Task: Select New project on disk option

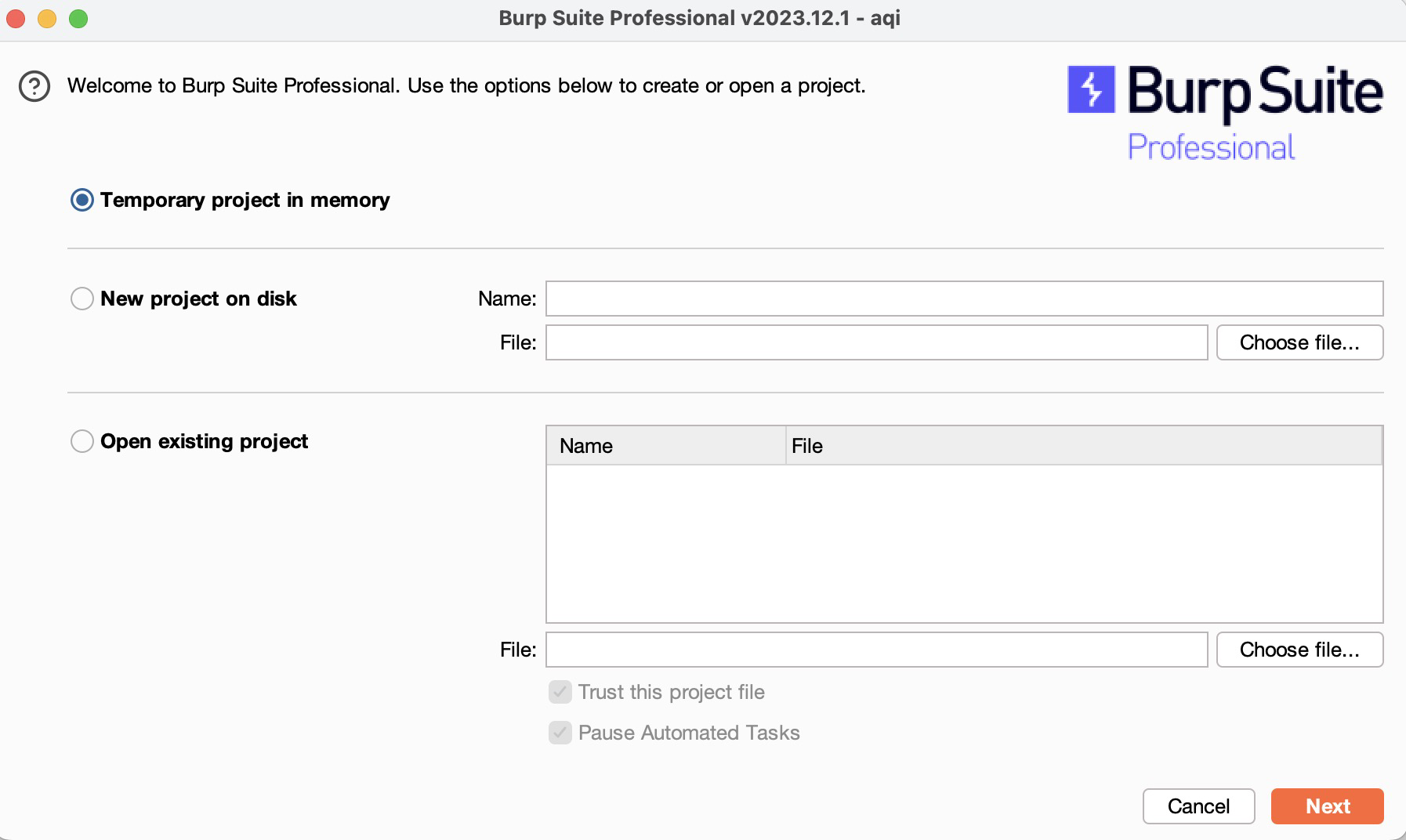Action: [82, 299]
